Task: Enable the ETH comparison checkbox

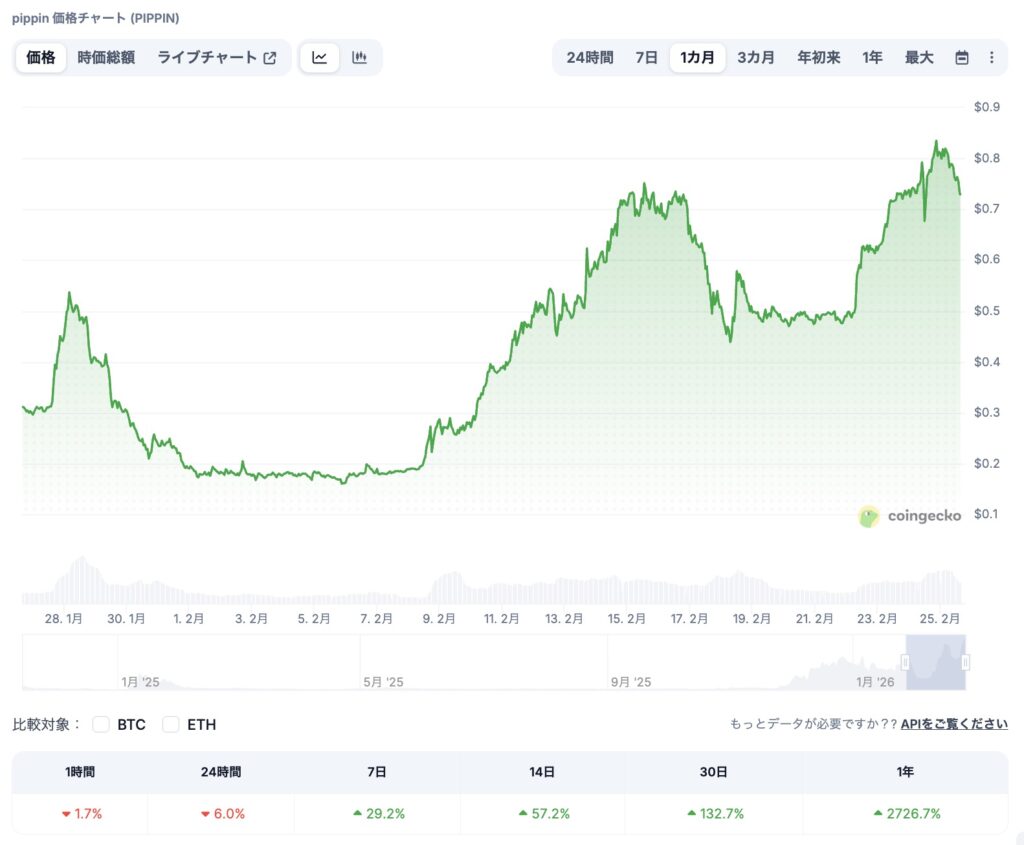Action: (x=171, y=724)
